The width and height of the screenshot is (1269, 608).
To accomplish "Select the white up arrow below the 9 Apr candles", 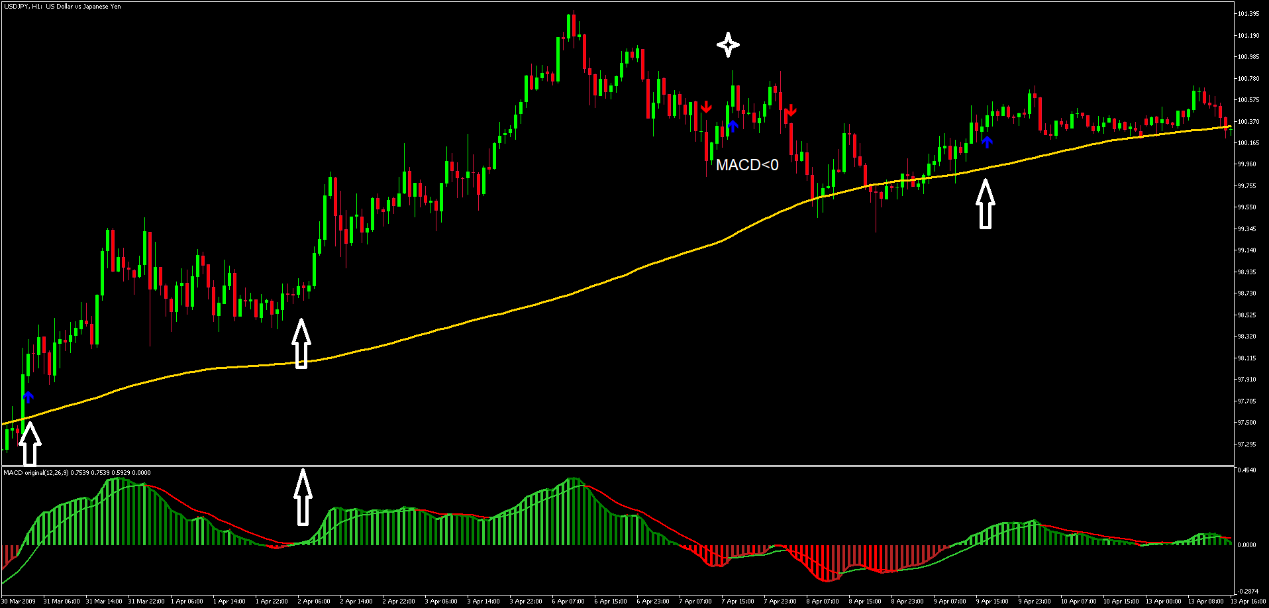I will [x=986, y=204].
